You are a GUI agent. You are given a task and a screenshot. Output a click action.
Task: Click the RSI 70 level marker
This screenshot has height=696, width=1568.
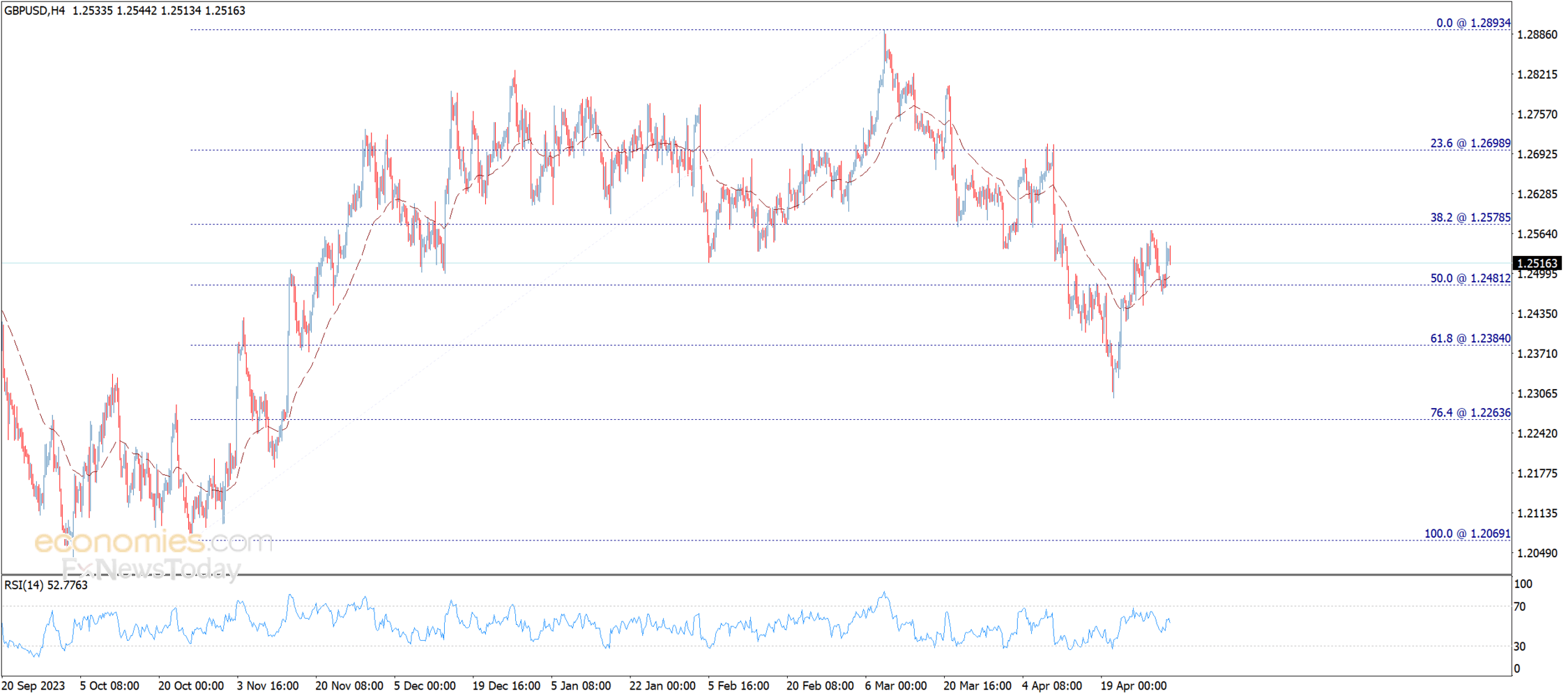1520,607
